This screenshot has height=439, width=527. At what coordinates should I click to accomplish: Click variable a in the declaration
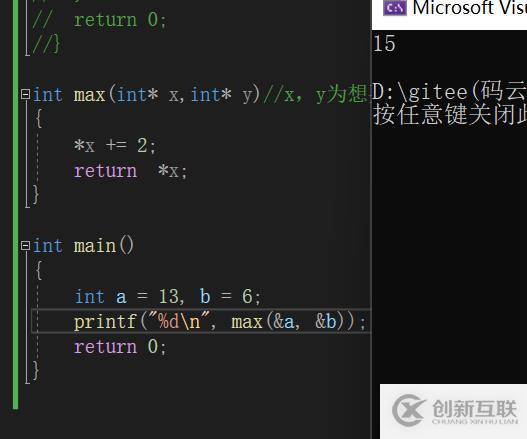pyautogui.click(x=121, y=297)
